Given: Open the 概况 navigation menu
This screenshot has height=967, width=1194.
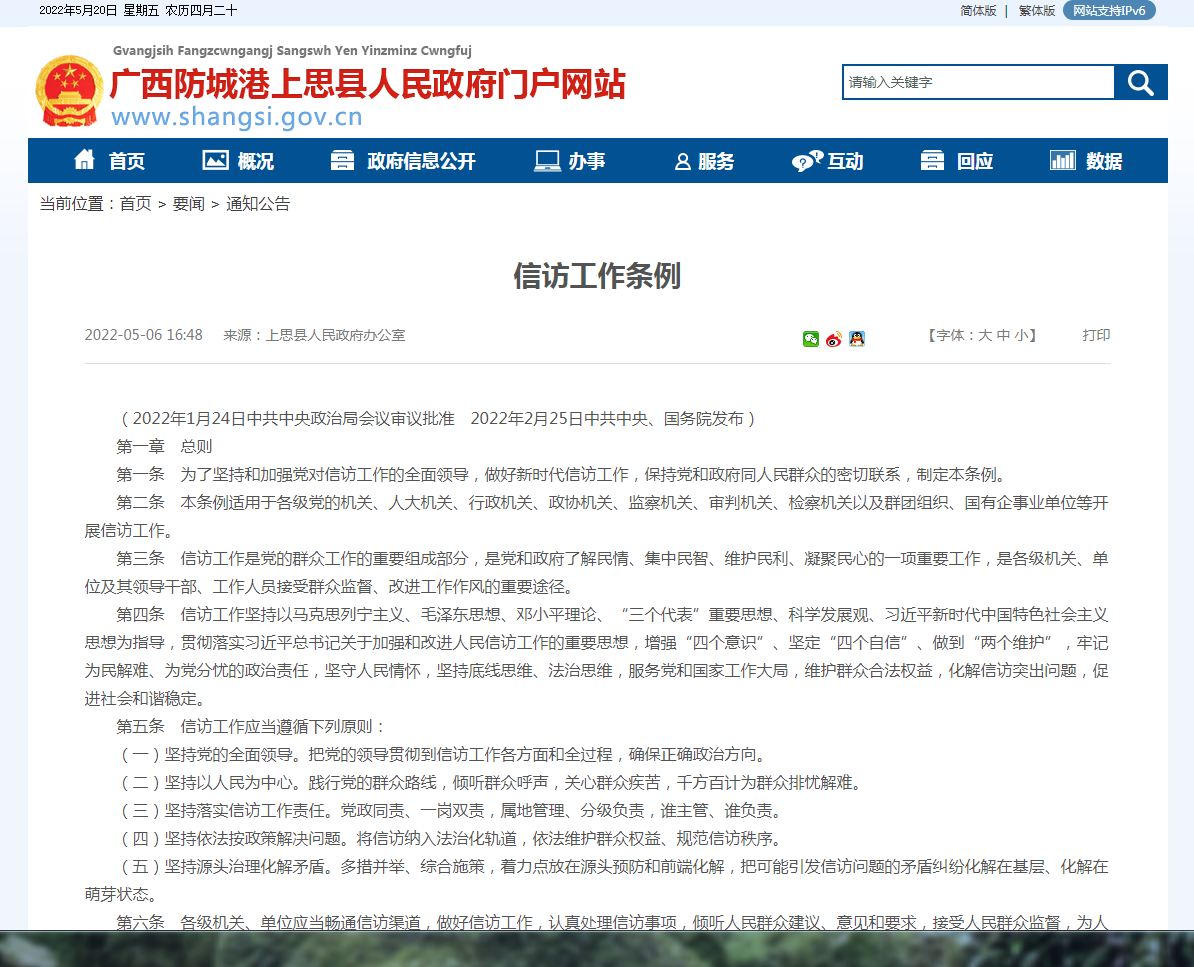Looking at the screenshot, I should point(255,161).
